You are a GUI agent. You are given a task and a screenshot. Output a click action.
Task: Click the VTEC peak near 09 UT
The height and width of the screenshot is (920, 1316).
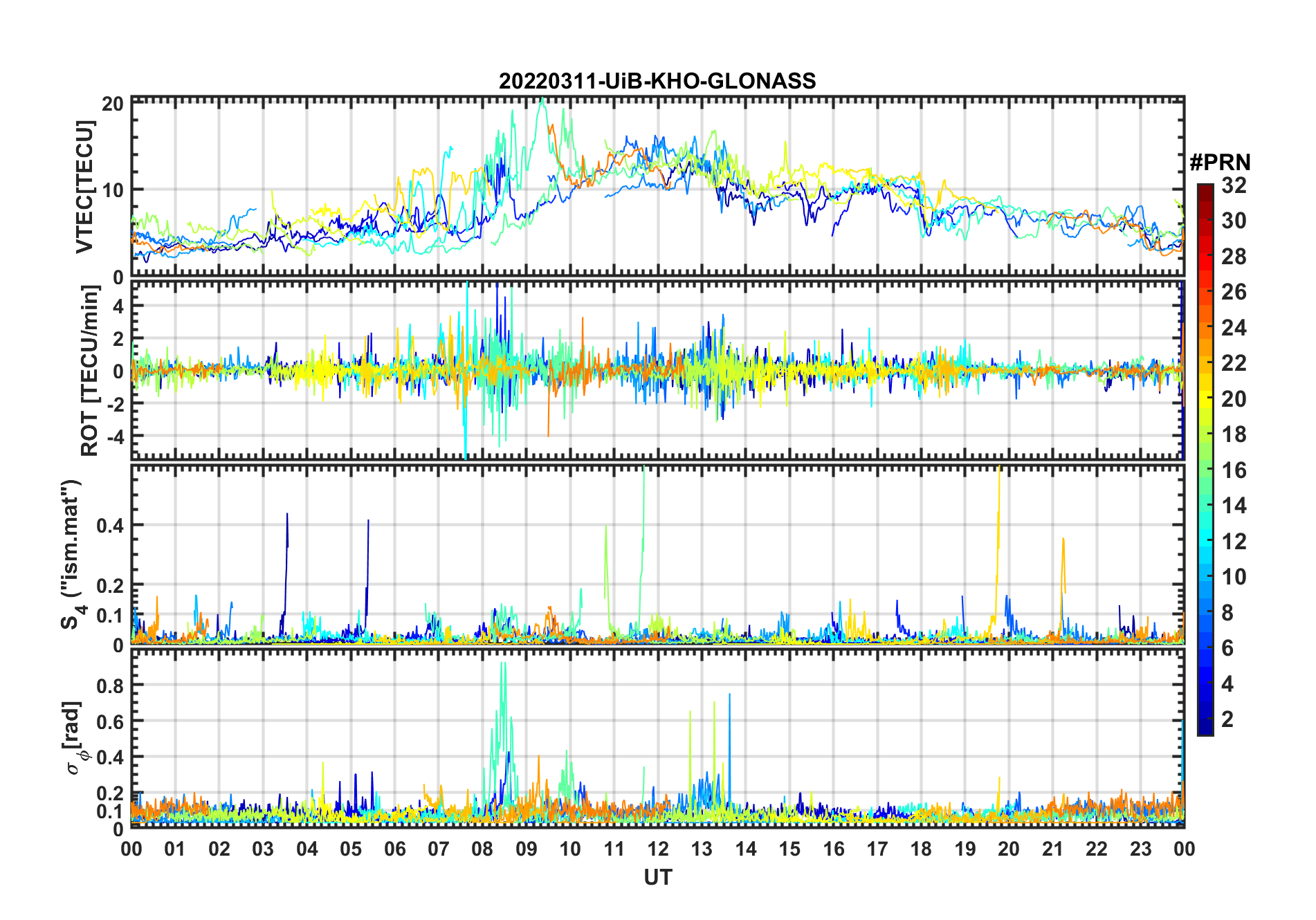pos(542,102)
